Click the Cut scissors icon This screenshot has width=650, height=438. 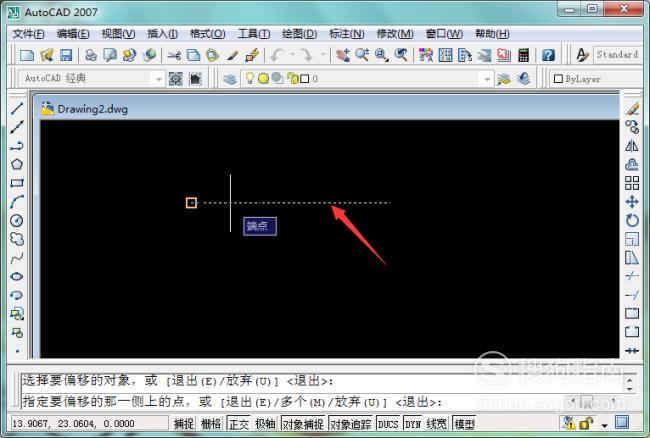(x=174, y=55)
